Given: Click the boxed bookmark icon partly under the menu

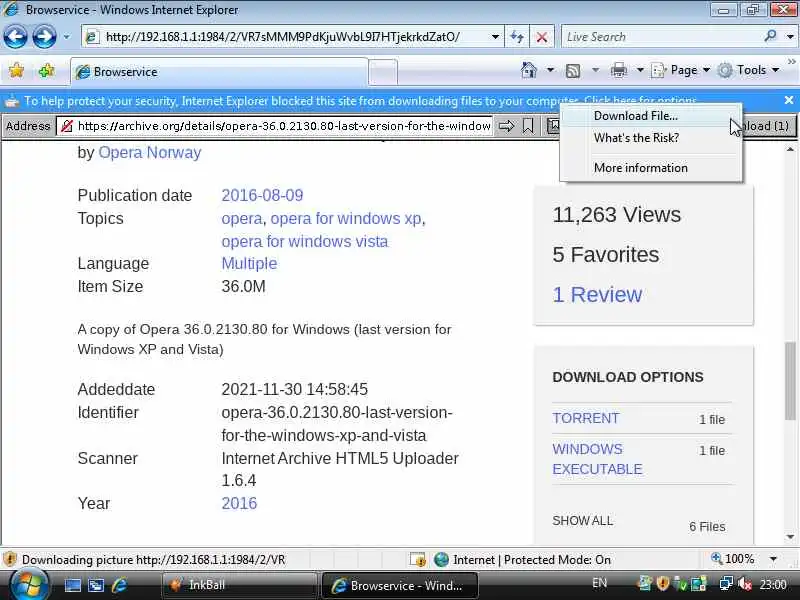Looking at the screenshot, I should (x=553, y=126).
